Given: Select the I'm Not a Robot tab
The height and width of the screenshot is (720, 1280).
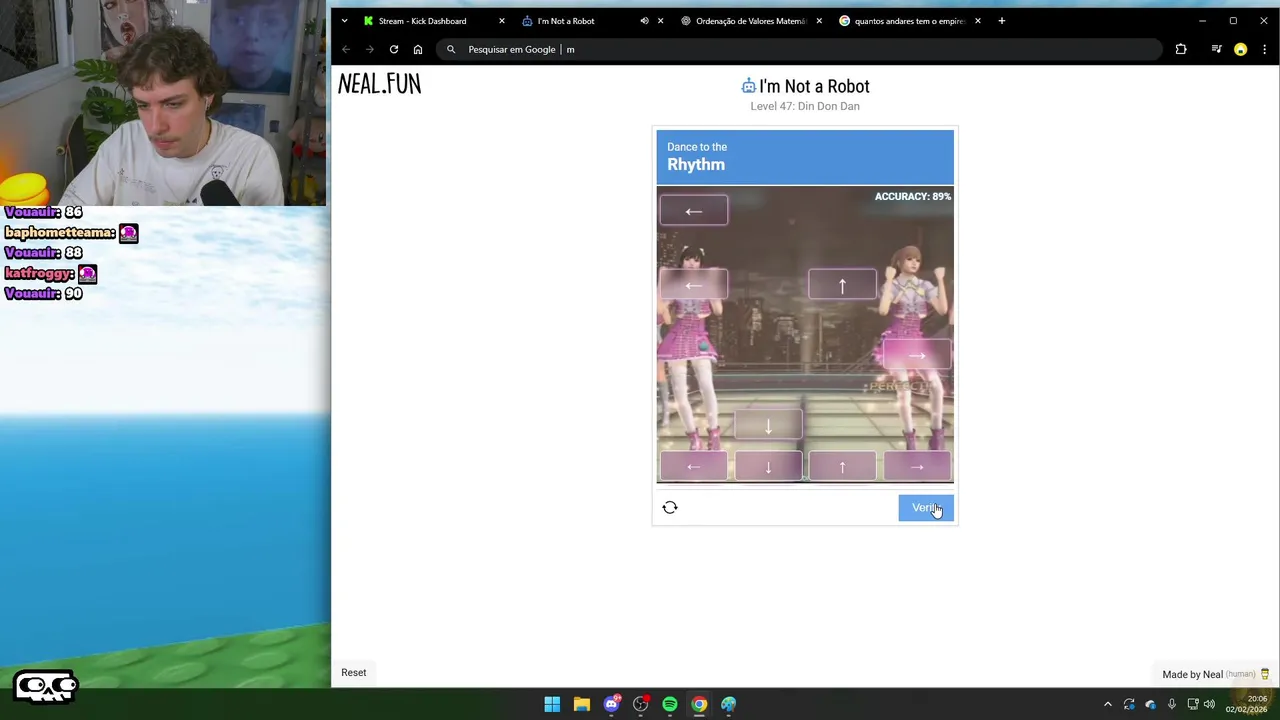Looking at the screenshot, I should (566, 21).
